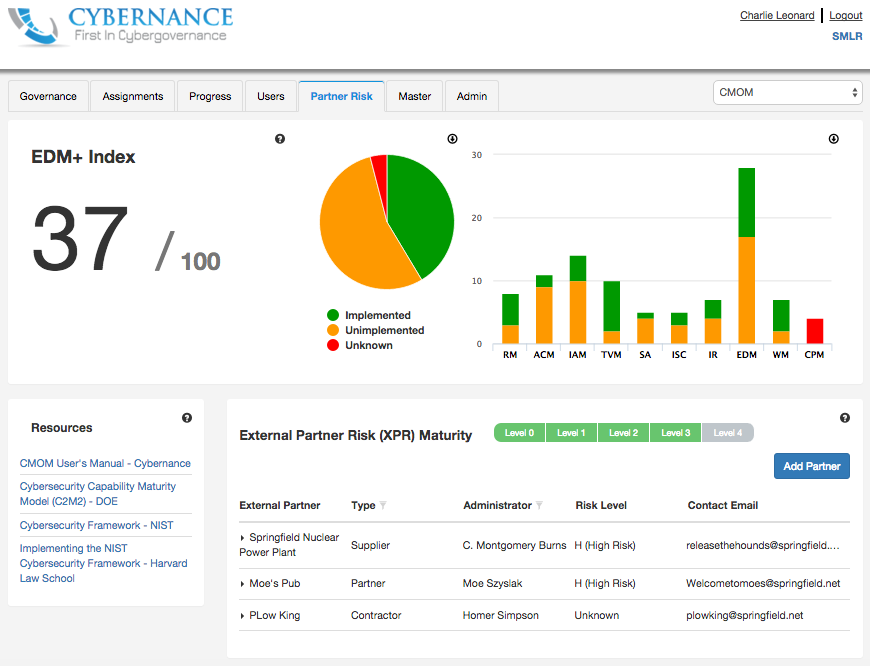The height and width of the screenshot is (666, 870).
Task: Click the tall EDM bar in chart
Action: [x=746, y=256]
